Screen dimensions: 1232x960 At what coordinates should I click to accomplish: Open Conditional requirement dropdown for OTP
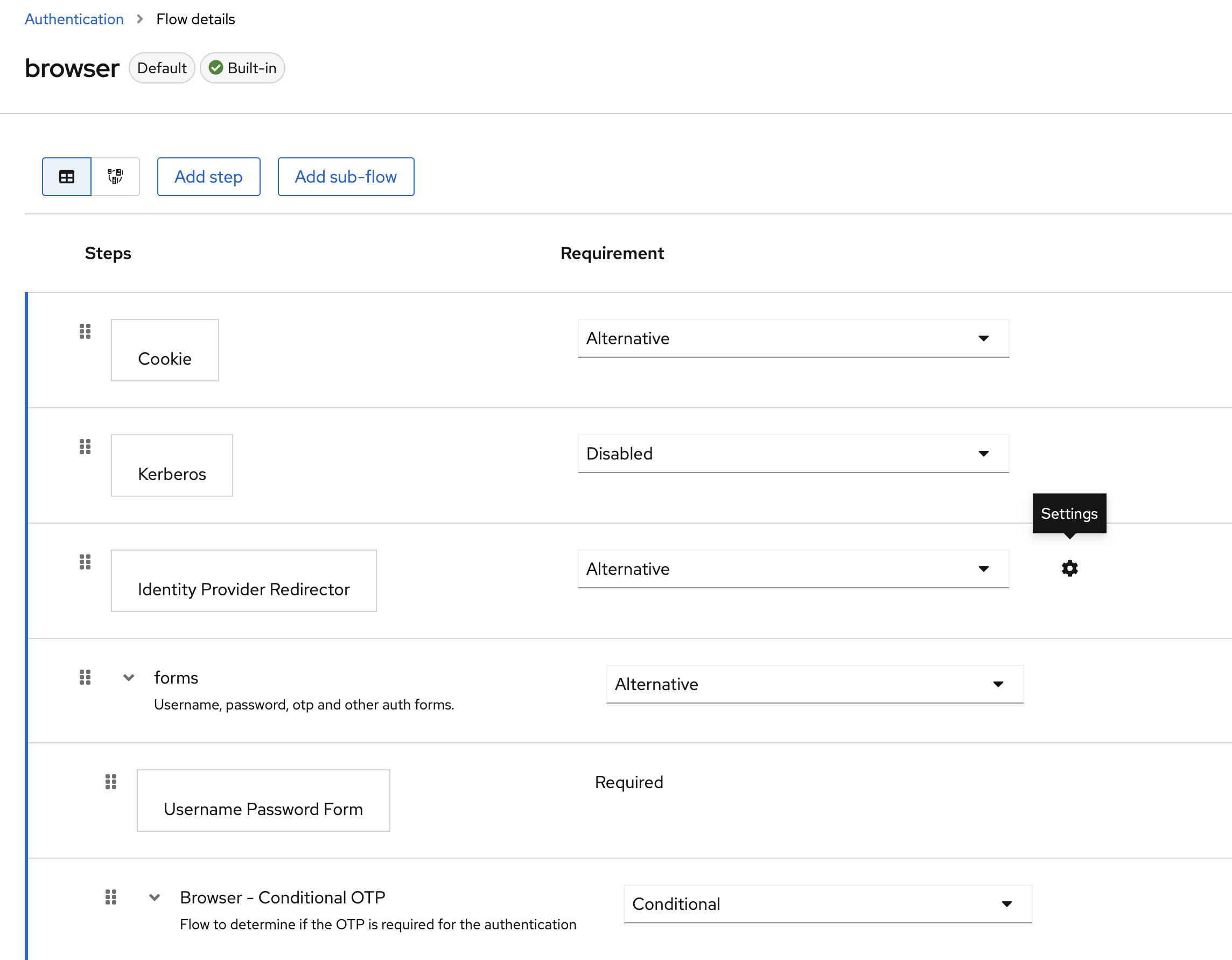827,903
